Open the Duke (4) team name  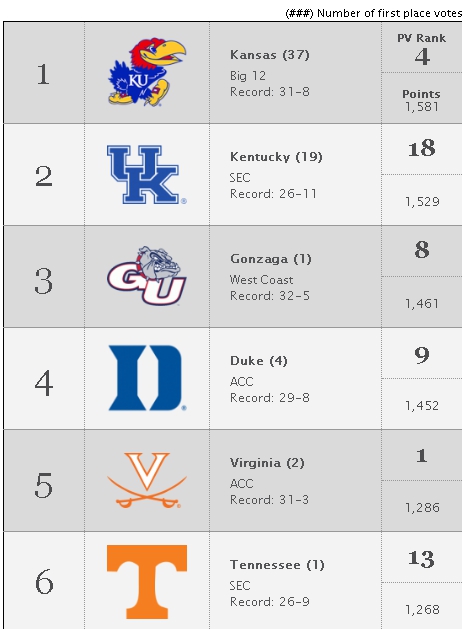[259, 361]
